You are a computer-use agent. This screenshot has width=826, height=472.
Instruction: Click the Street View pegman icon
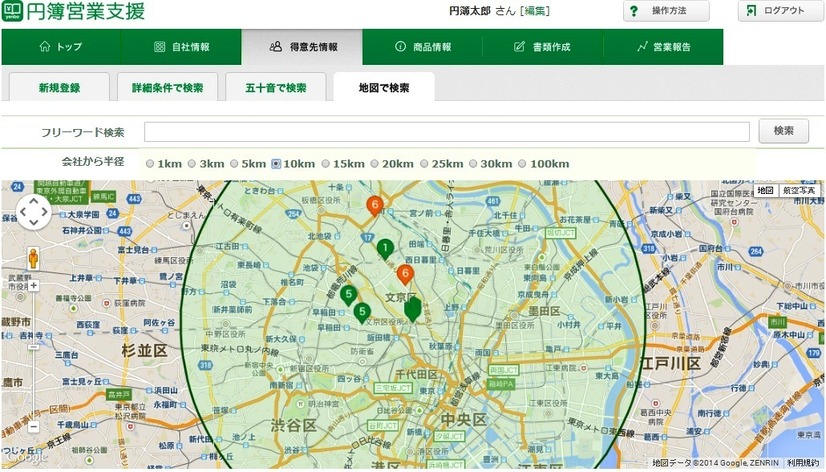tap(33, 258)
